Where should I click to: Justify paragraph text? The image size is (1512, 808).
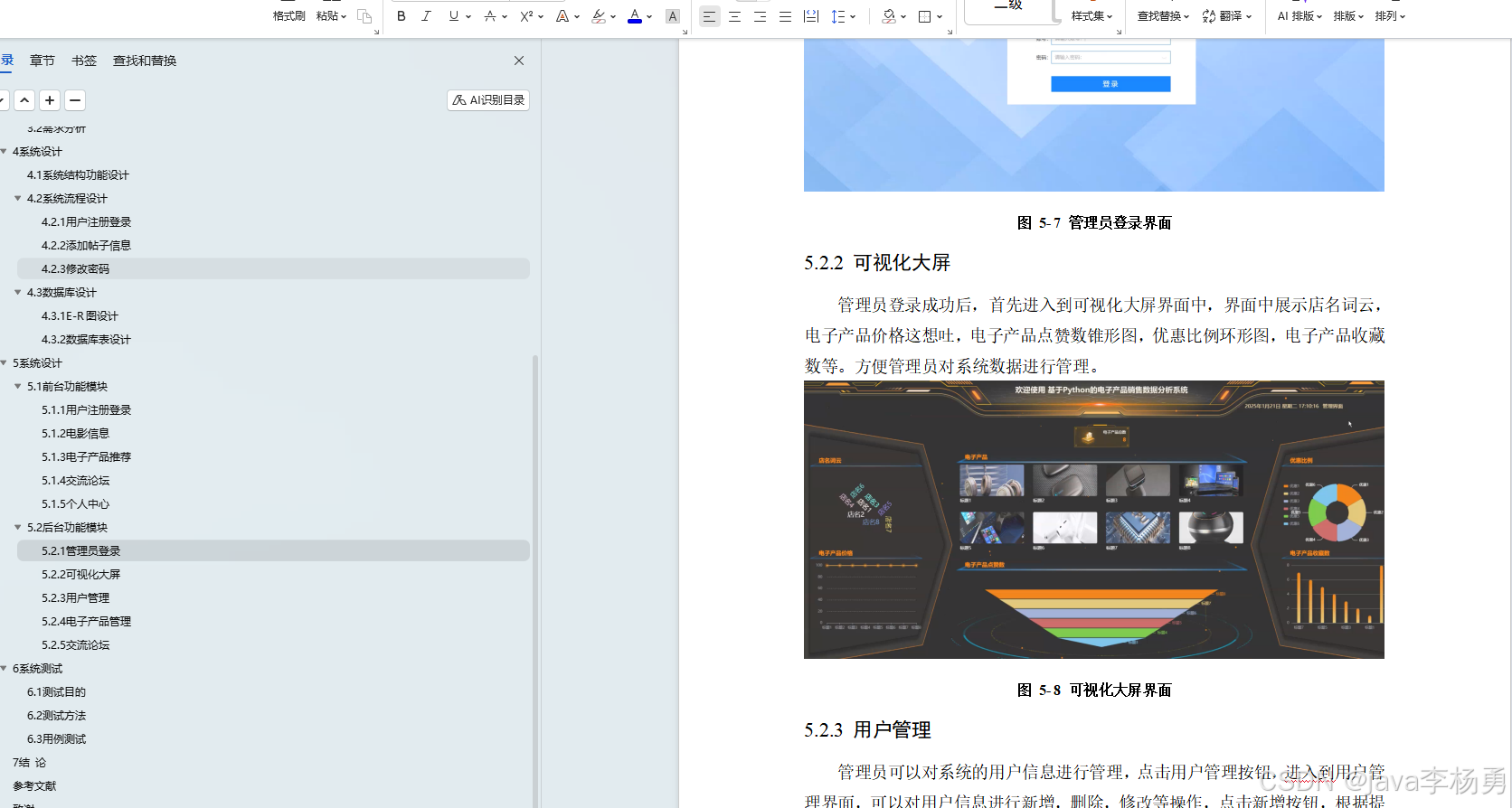tap(786, 16)
